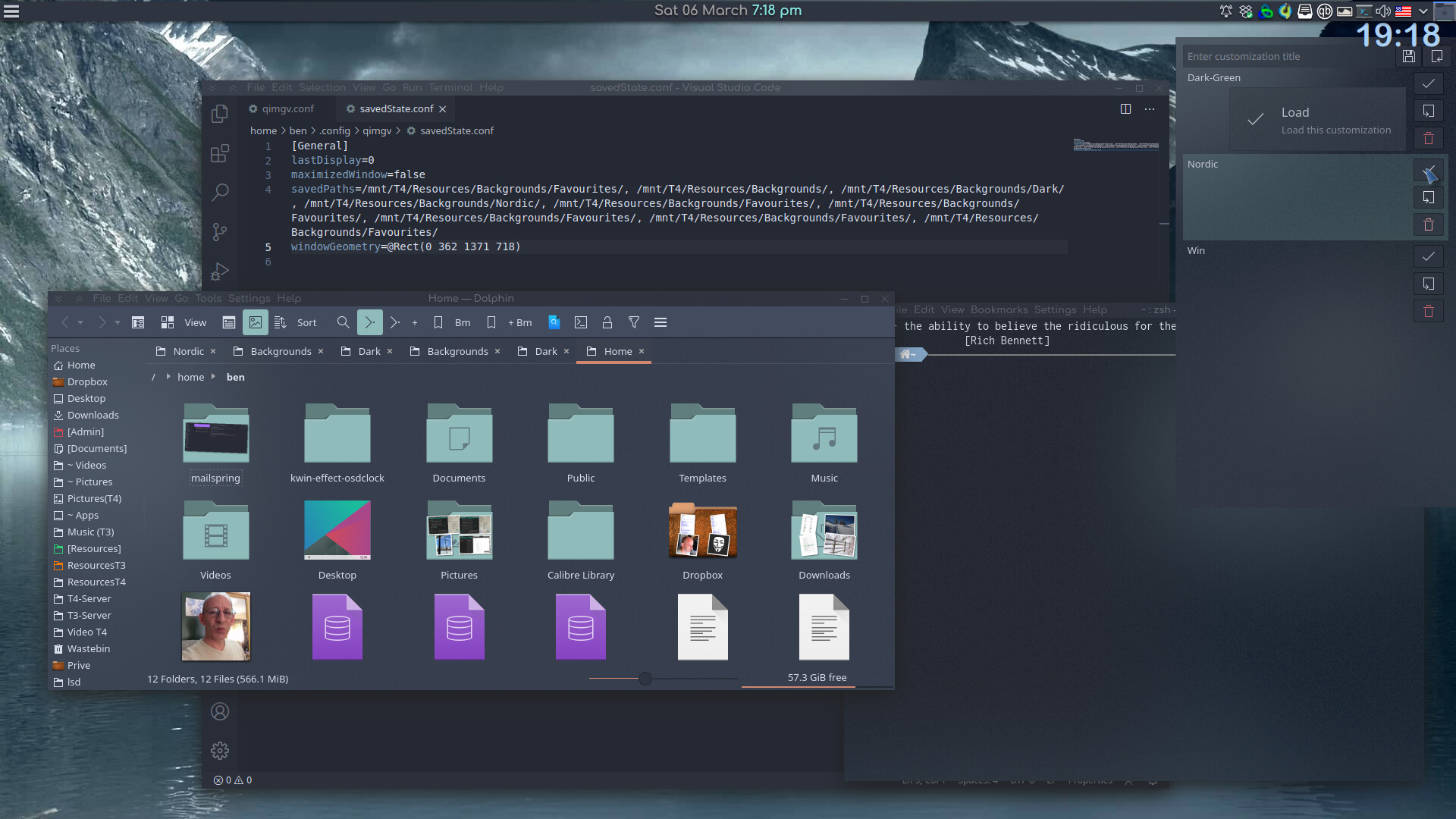
Task: Click the save customization floppy icon
Action: [1408, 56]
